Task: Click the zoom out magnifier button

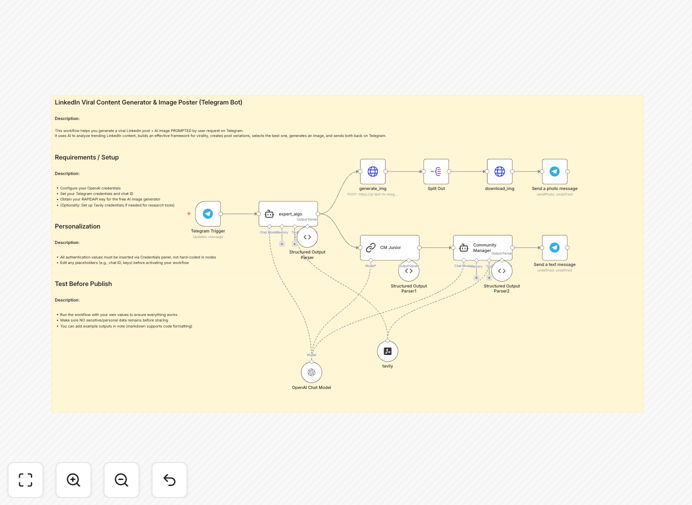Action: coord(121,480)
